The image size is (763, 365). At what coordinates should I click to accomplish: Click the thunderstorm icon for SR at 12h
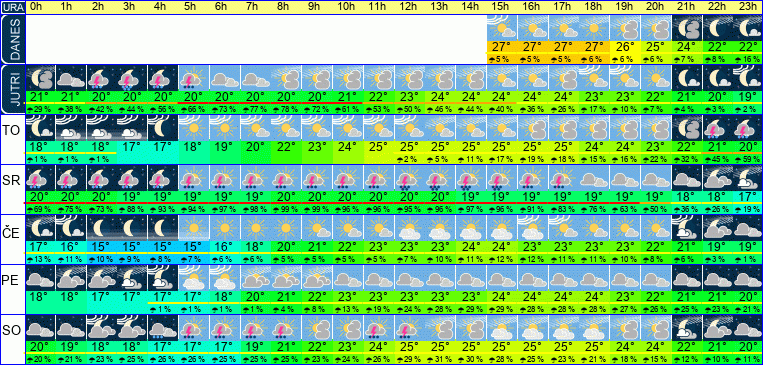point(409,178)
